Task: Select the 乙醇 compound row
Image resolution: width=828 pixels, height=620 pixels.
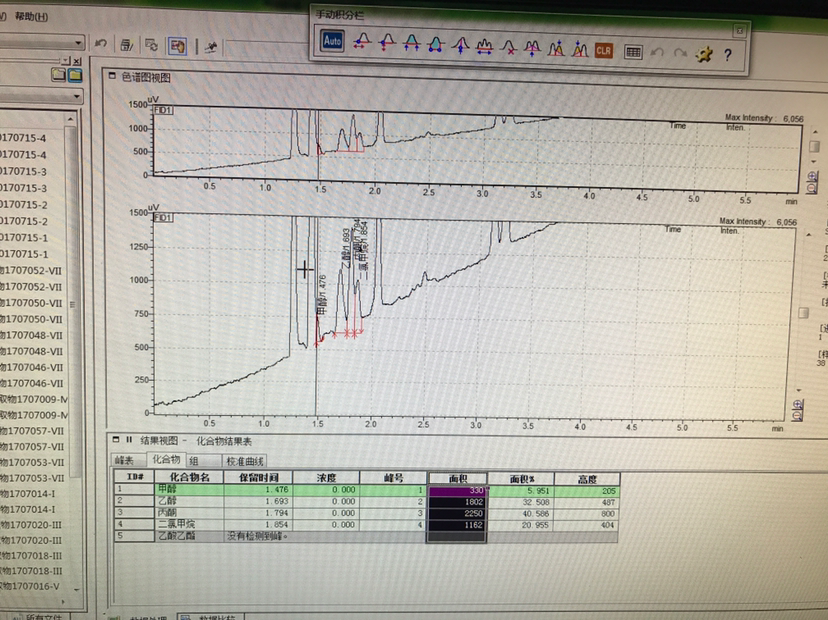Action: point(366,501)
